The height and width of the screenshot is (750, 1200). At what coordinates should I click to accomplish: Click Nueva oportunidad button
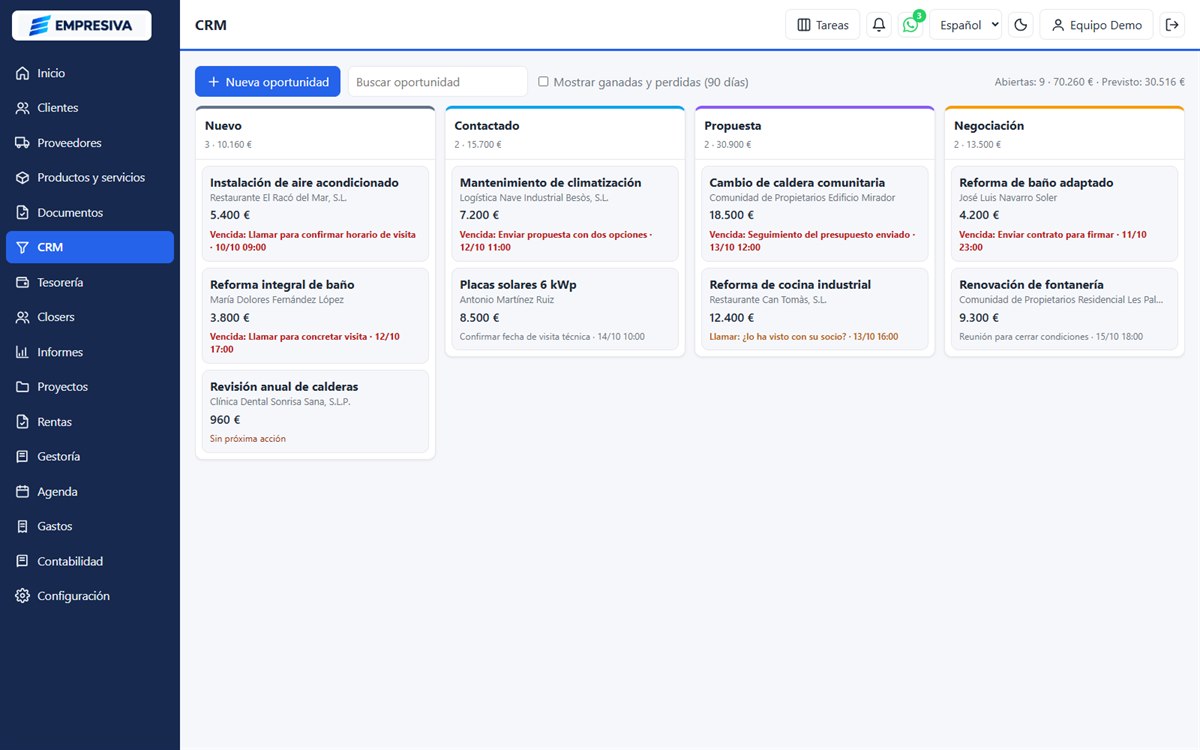pyautogui.click(x=268, y=82)
